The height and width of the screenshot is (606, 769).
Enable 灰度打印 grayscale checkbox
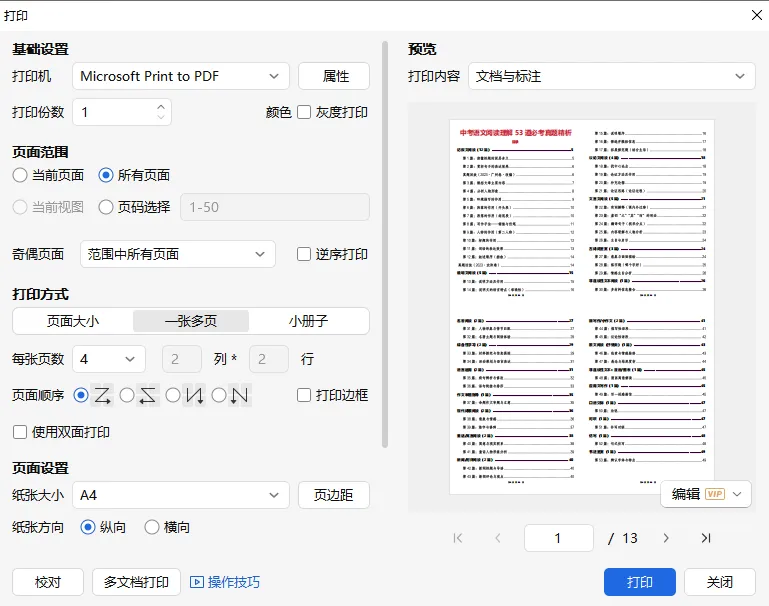304,112
